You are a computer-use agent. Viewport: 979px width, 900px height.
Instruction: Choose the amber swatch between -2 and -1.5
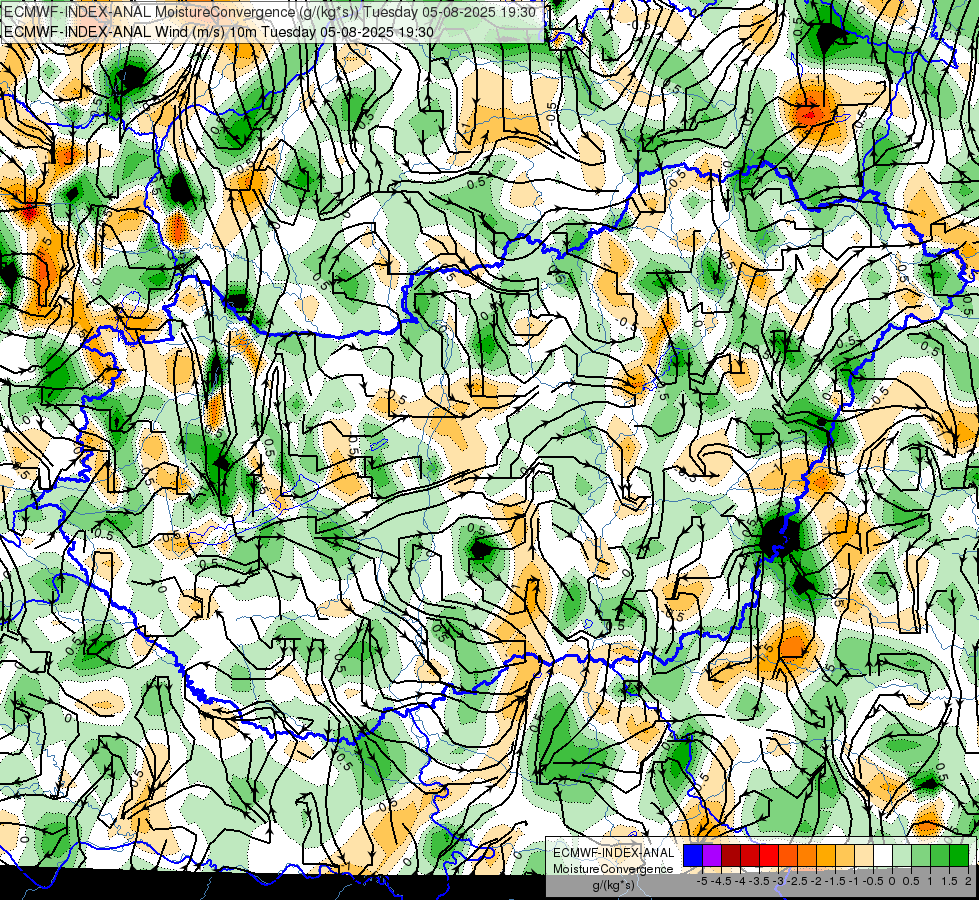click(826, 855)
